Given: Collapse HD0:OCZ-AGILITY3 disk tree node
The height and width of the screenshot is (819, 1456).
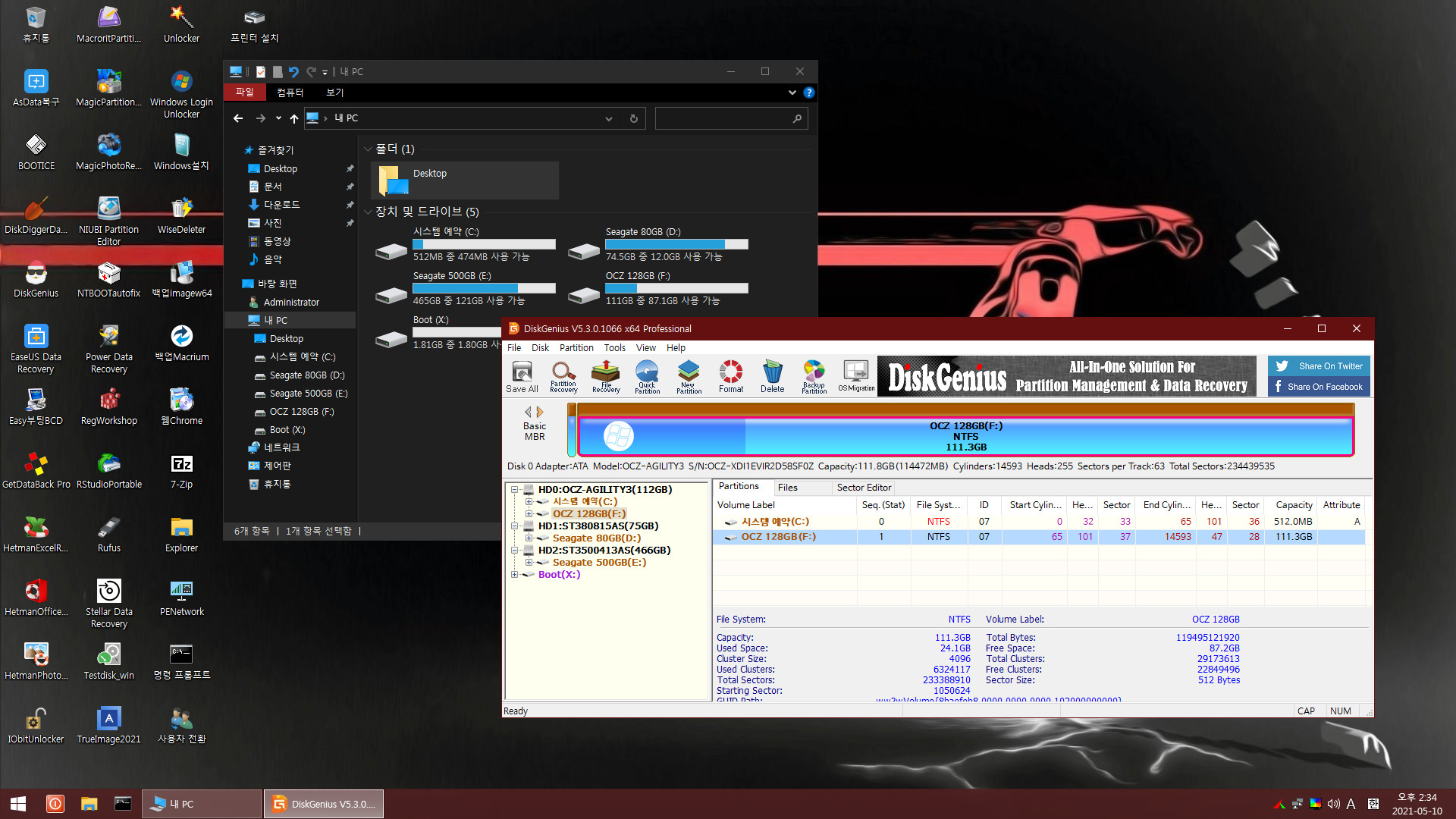Looking at the screenshot, I should pyautogui.click(x=515, y=489).
